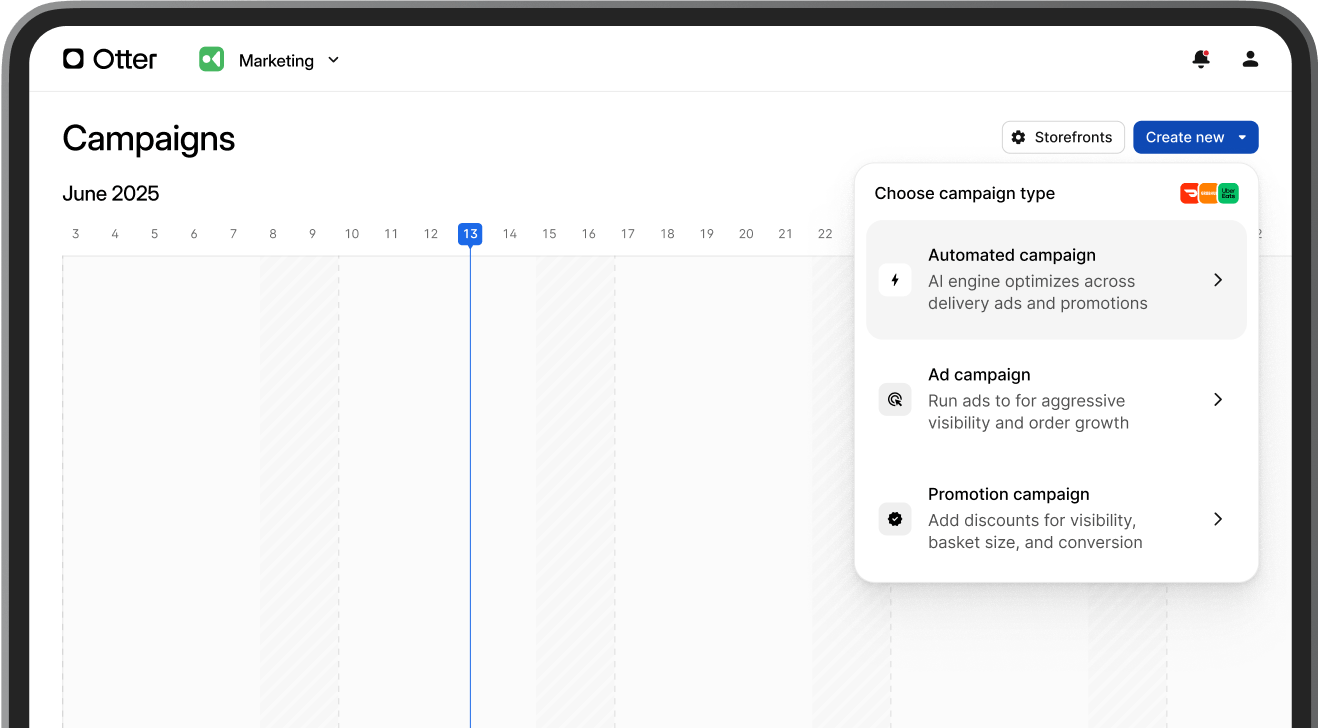The height and width of the screenshot is (728, 1318).
Task: Click "AI engine optimizes across" description text
Action: [1031, 282]
